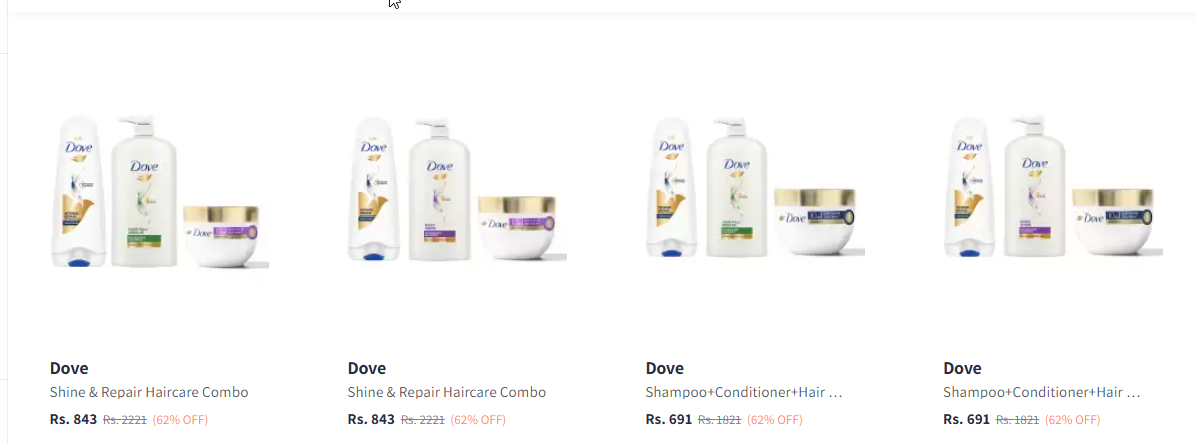The image size is (1195, 444).
Task: Click Rs. 691 price of fourth product
Action: (x=966, y=420)
